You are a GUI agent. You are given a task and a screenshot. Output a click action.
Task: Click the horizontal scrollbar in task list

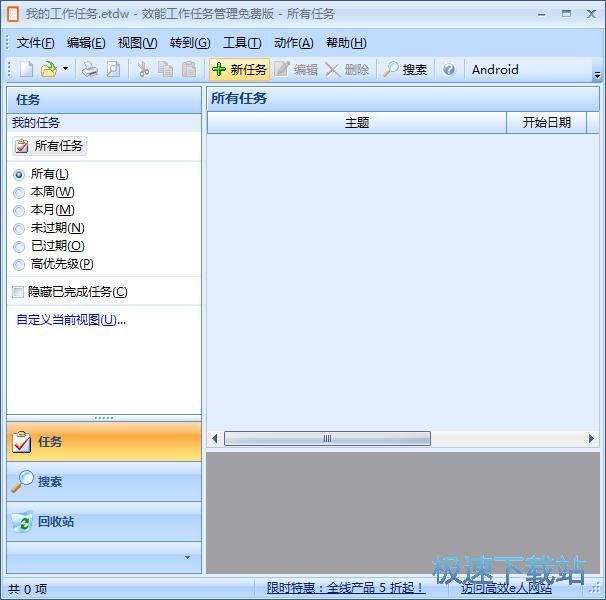pos(327,438)
